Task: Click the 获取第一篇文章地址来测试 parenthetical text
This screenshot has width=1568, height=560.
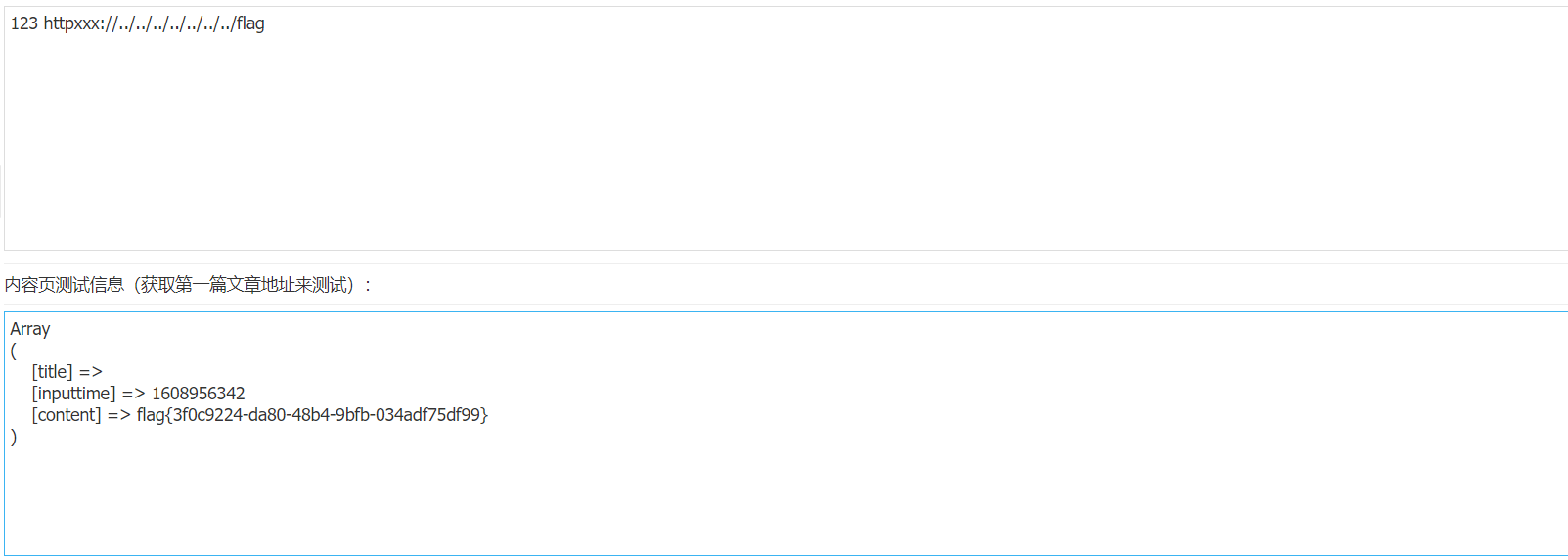Action: coord(245,285)
